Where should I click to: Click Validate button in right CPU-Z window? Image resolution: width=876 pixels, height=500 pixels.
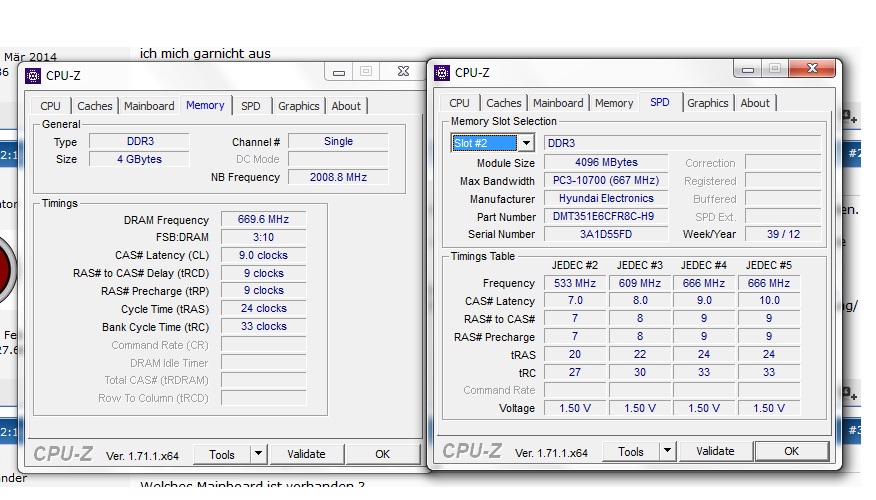[715, 451]
